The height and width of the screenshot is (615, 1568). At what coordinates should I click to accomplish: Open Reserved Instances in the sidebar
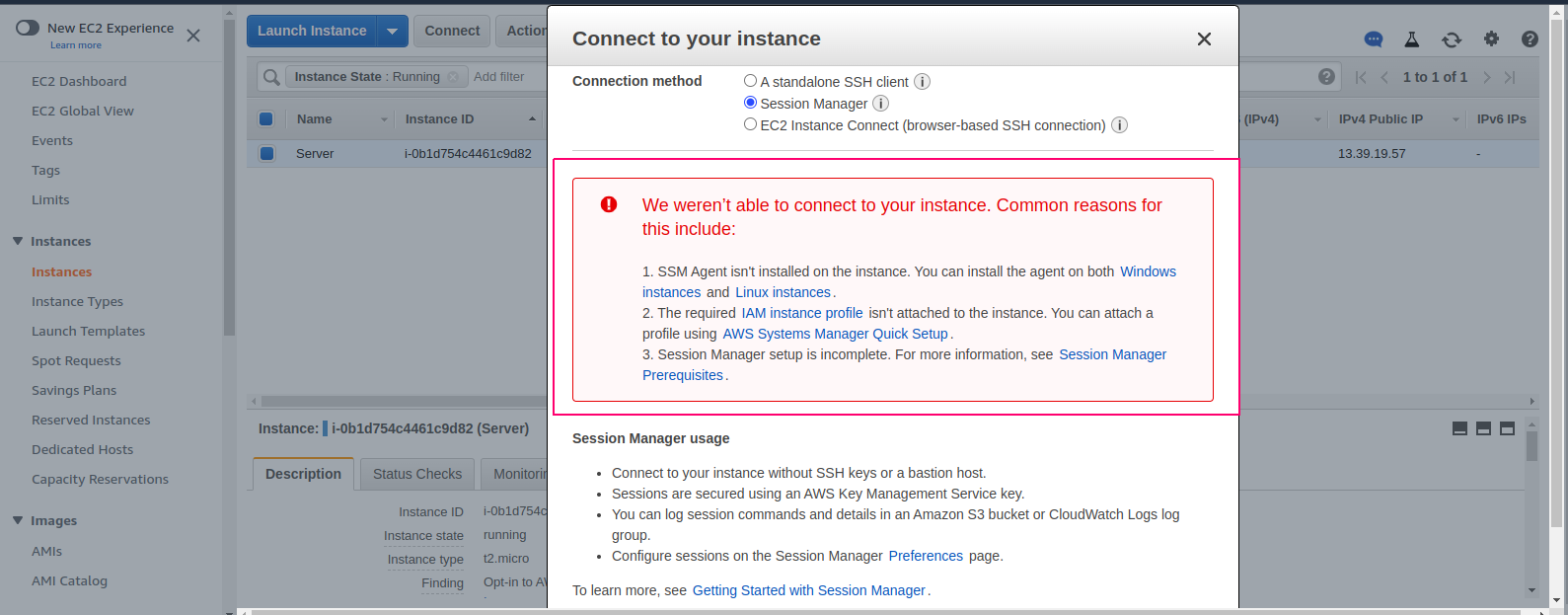(x=91, y=420)
